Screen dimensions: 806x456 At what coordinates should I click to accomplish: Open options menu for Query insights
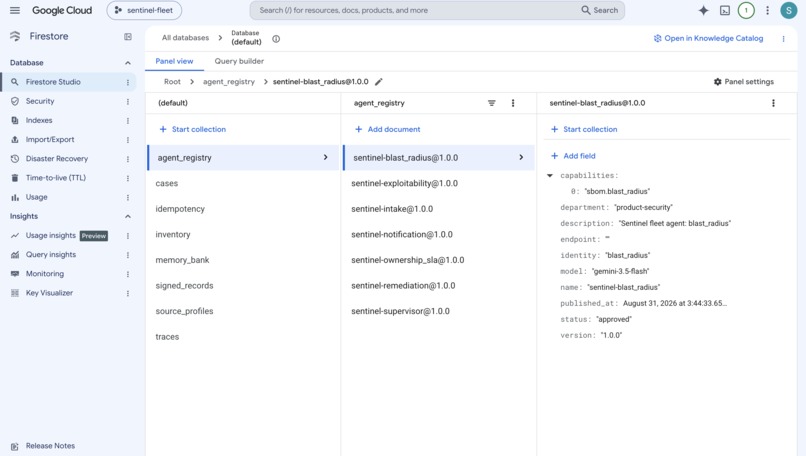click(x=128, y=255)
